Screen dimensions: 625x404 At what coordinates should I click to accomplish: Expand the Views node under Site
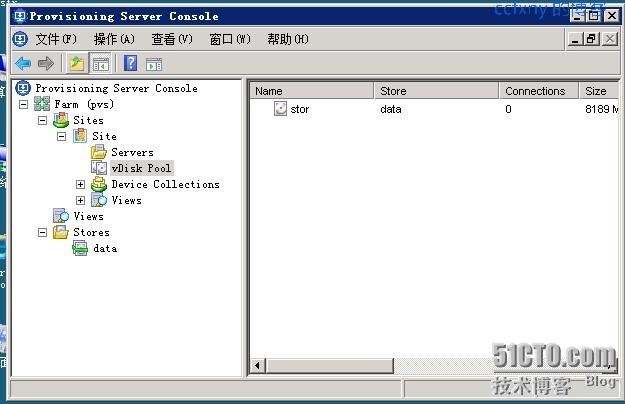click(x=81, y=200)
